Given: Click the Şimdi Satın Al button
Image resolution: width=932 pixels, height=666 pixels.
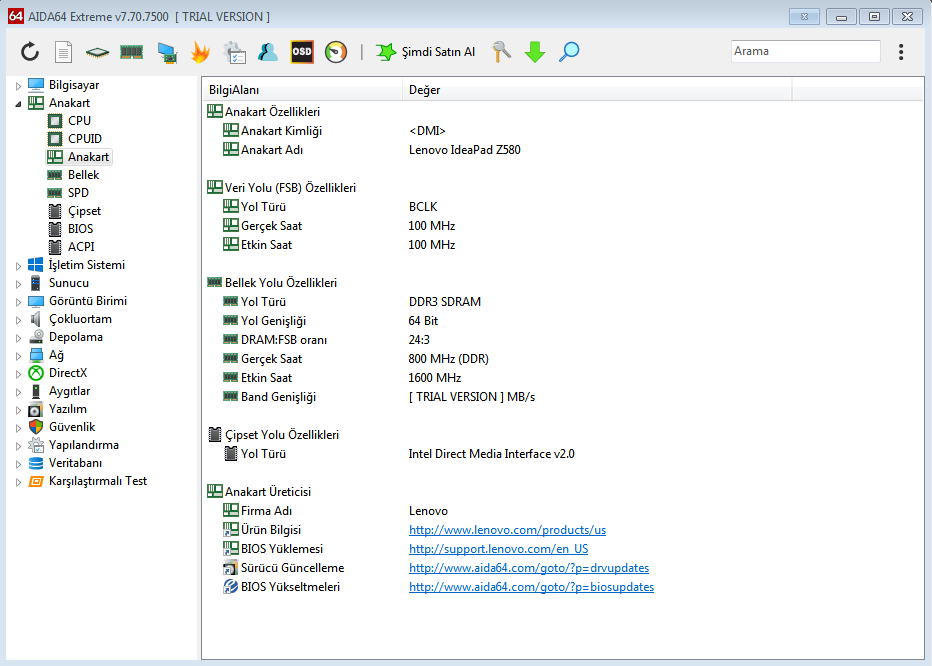Looking at the screenshot, I should [426, 52].
